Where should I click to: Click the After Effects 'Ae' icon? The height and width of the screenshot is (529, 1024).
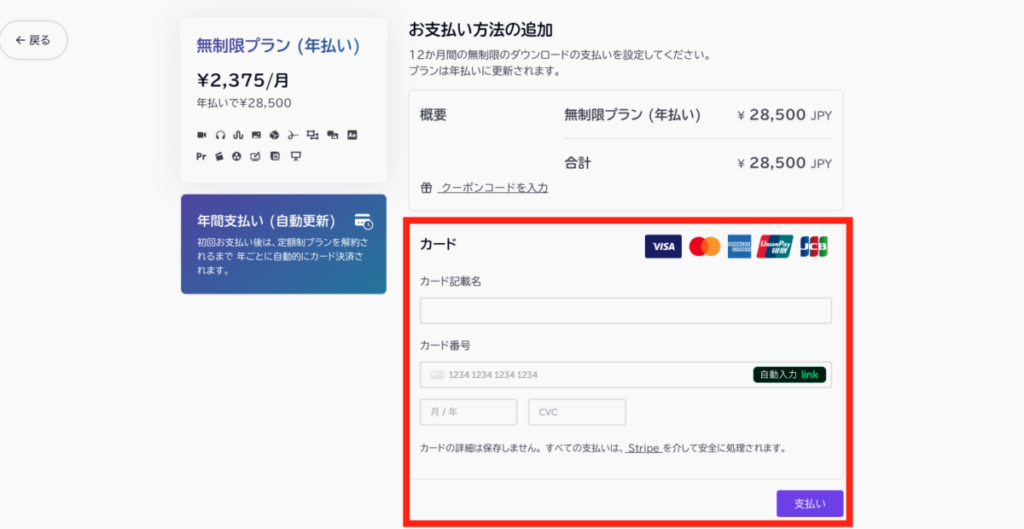(x=352, y=134)
